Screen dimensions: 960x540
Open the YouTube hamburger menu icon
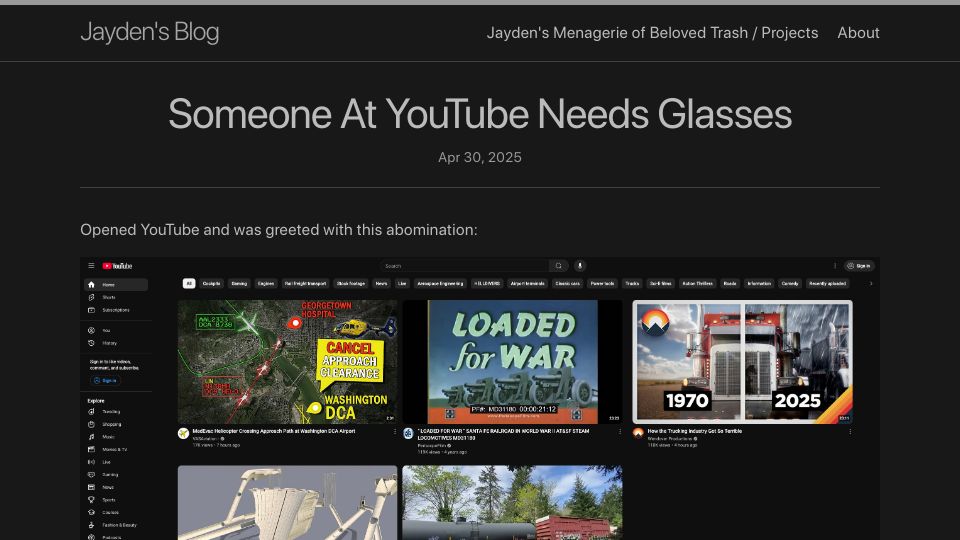click(91, 266)
